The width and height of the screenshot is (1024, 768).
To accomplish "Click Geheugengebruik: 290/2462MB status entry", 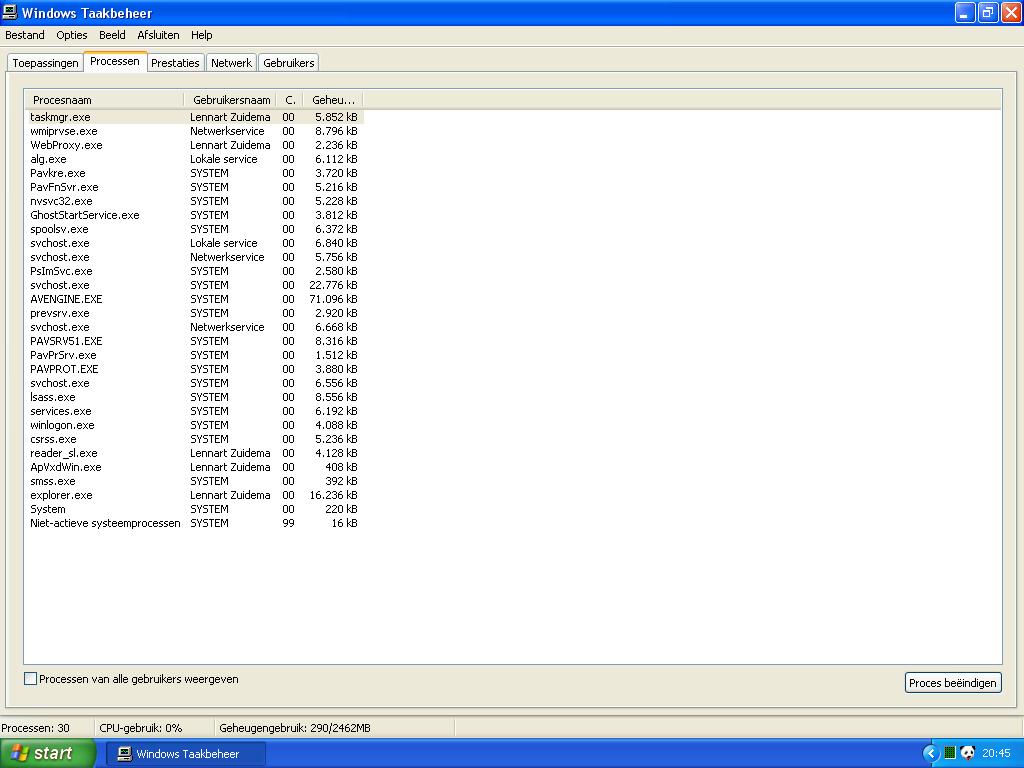I will pos(295,728).
